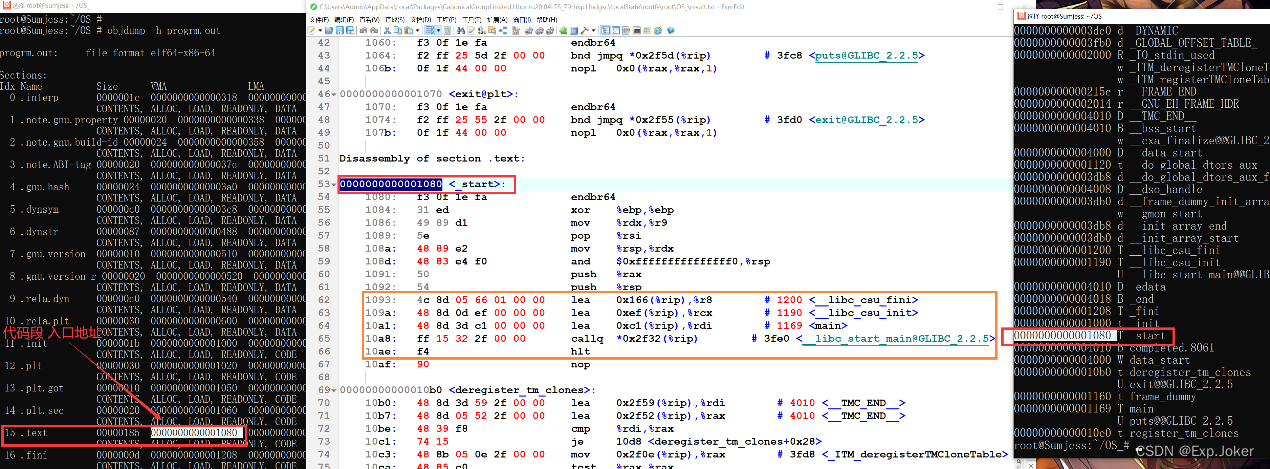
Task: Click the Cut scissors icon
Action: click(387, 30)
